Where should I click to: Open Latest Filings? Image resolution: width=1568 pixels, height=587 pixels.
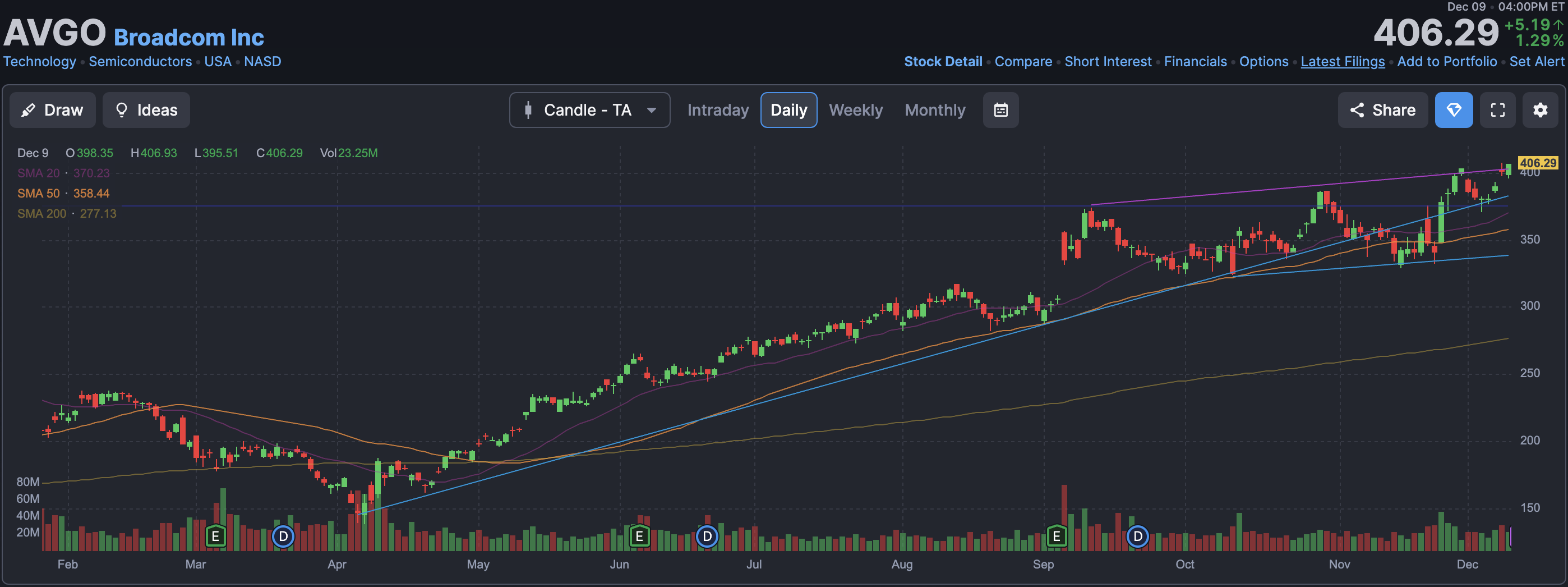pos(1342,62)
